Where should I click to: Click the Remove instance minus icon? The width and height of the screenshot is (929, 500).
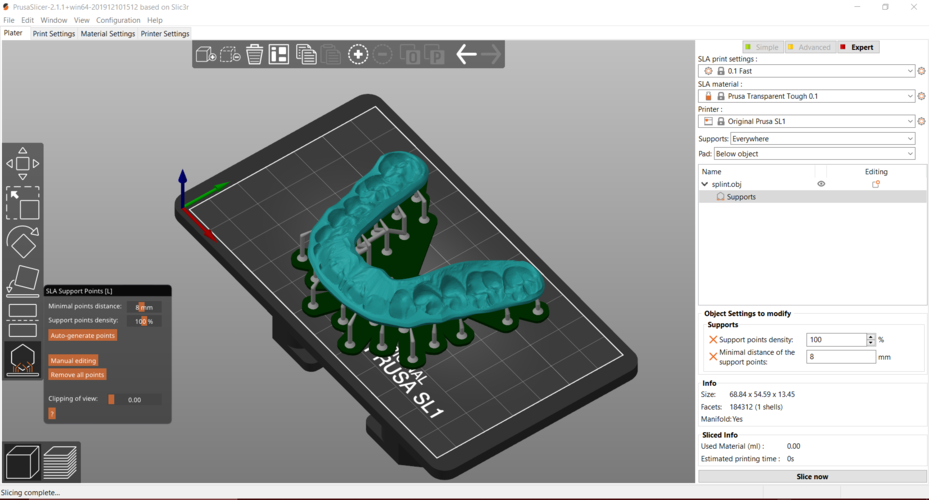[383, 55]
